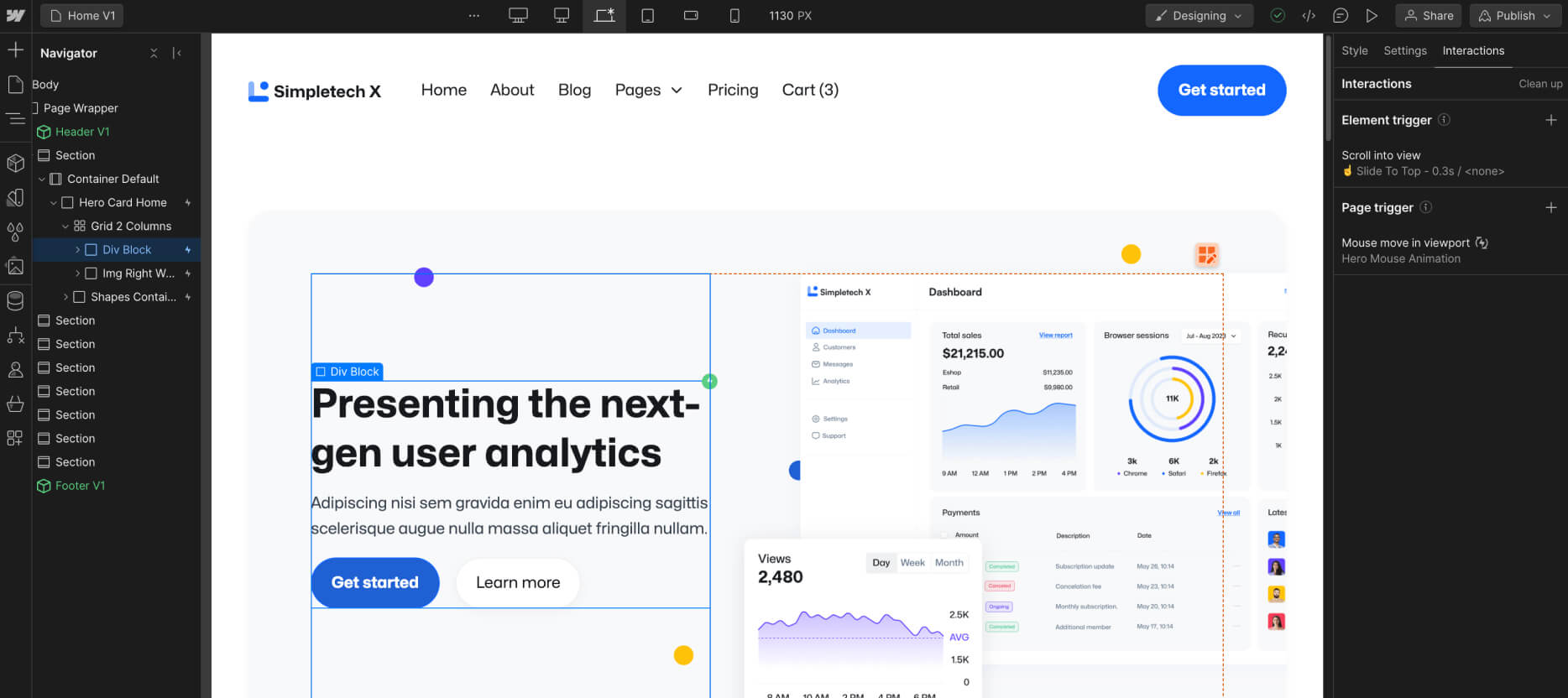Select the Page Wrapper row
The width and height of the screenshot is (1568, 698).
click(117, 108)
